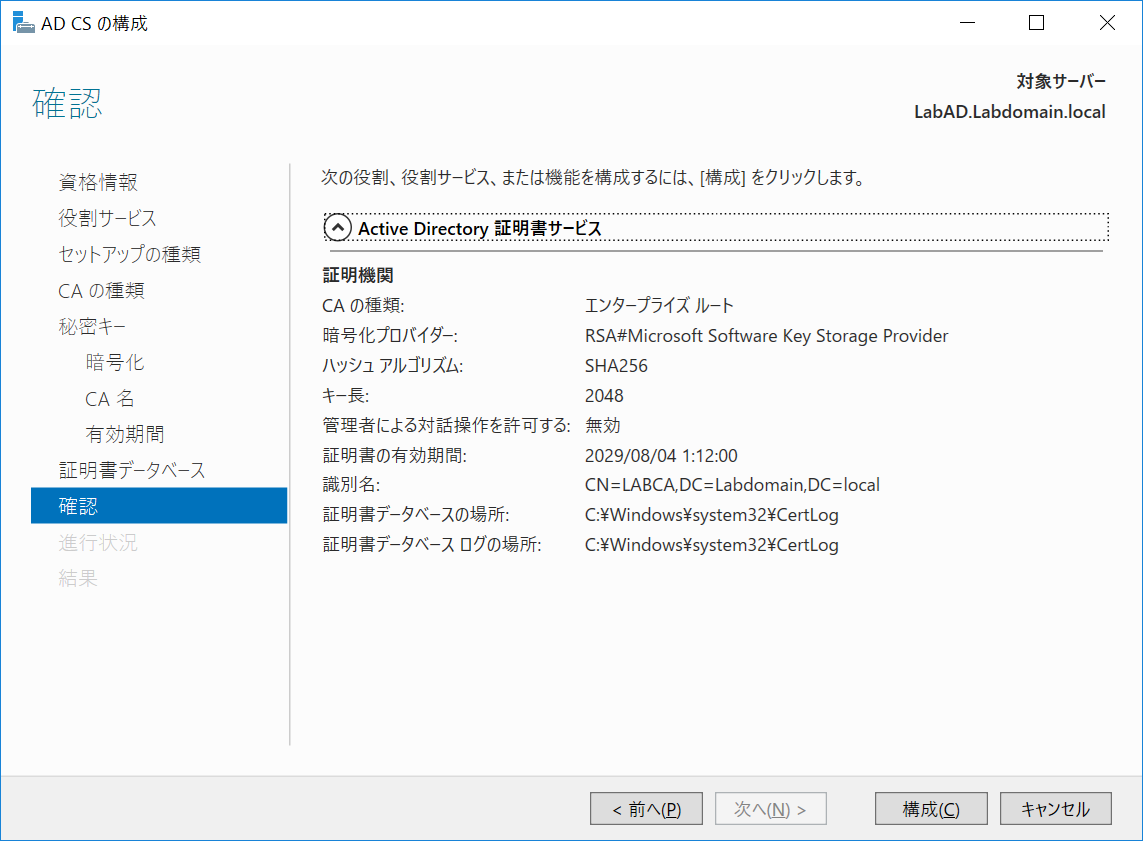Click the 無効 value
The width and height of the screenshot is (1143, 841).
click(x=602, y=426)
